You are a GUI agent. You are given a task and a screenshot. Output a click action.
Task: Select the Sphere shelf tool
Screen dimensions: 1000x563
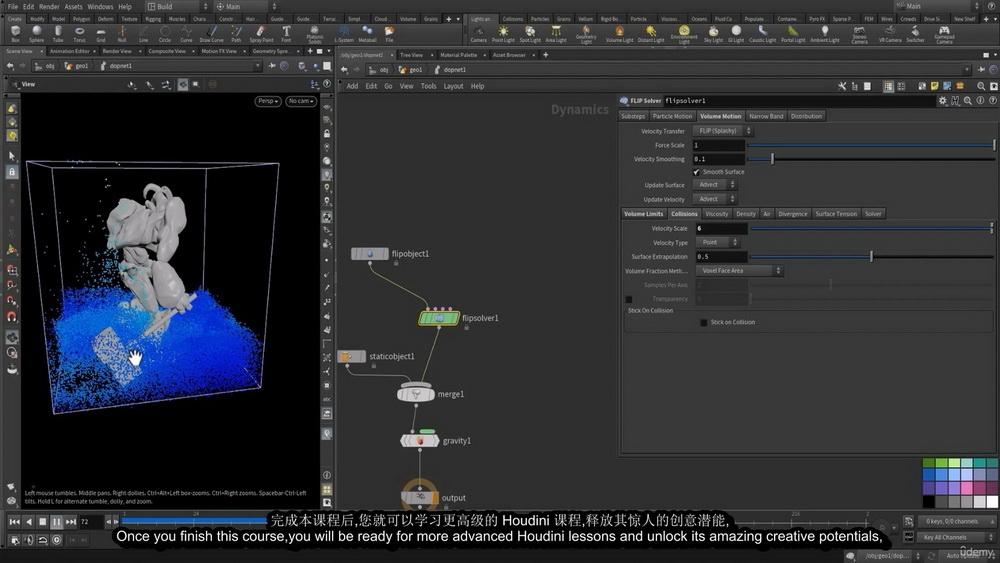tap(36, 34)
